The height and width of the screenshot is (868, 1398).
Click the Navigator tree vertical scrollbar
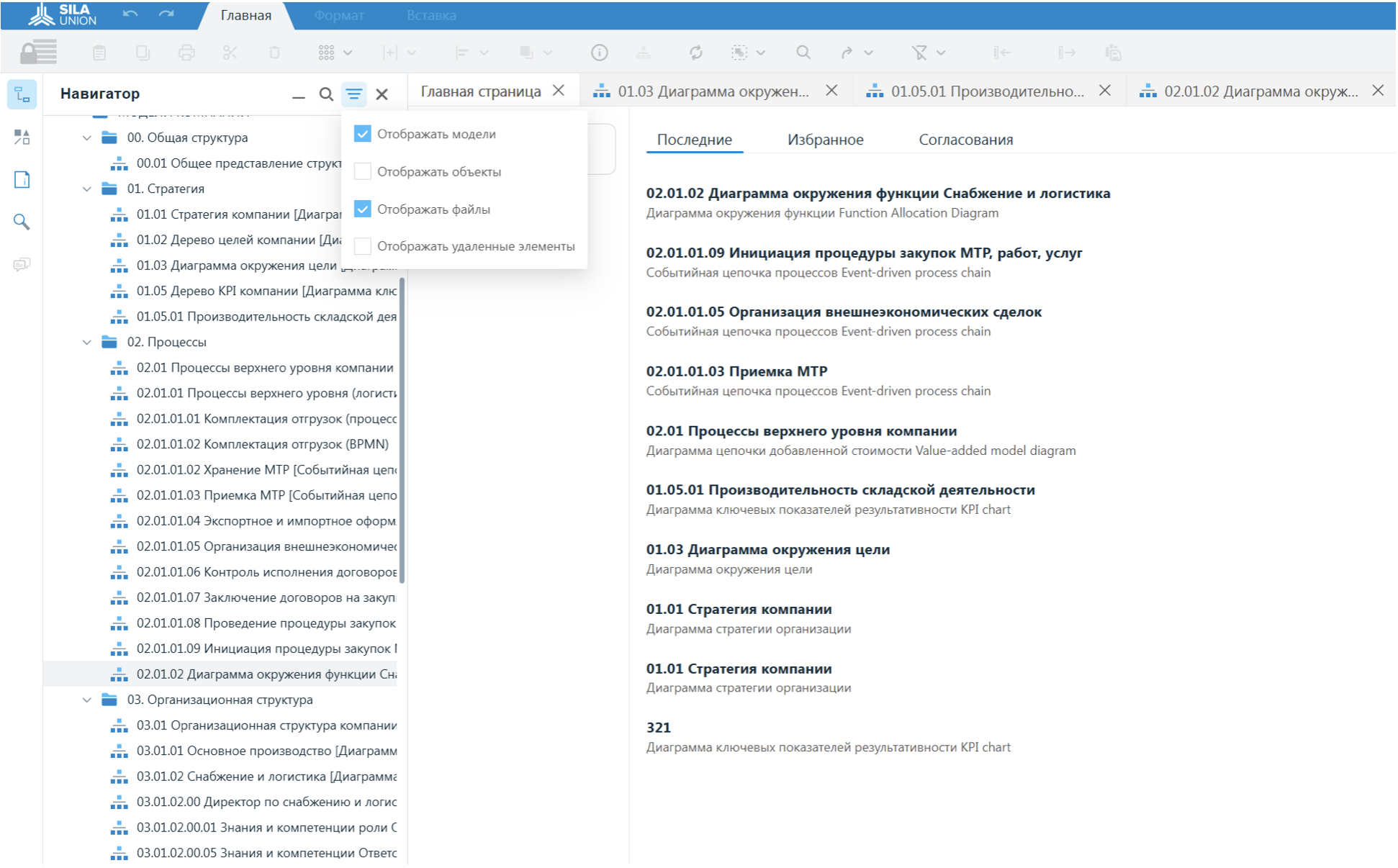pyautogui.click(x=402, y=430)
